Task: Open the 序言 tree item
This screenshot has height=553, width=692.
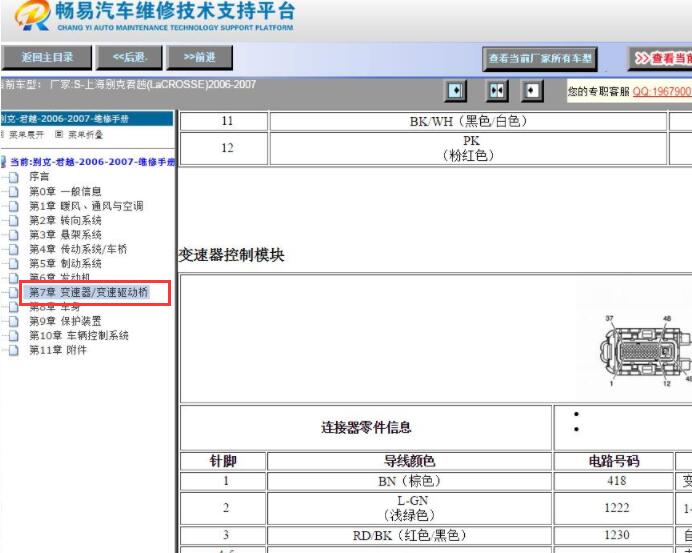Action: coord(39,177)
